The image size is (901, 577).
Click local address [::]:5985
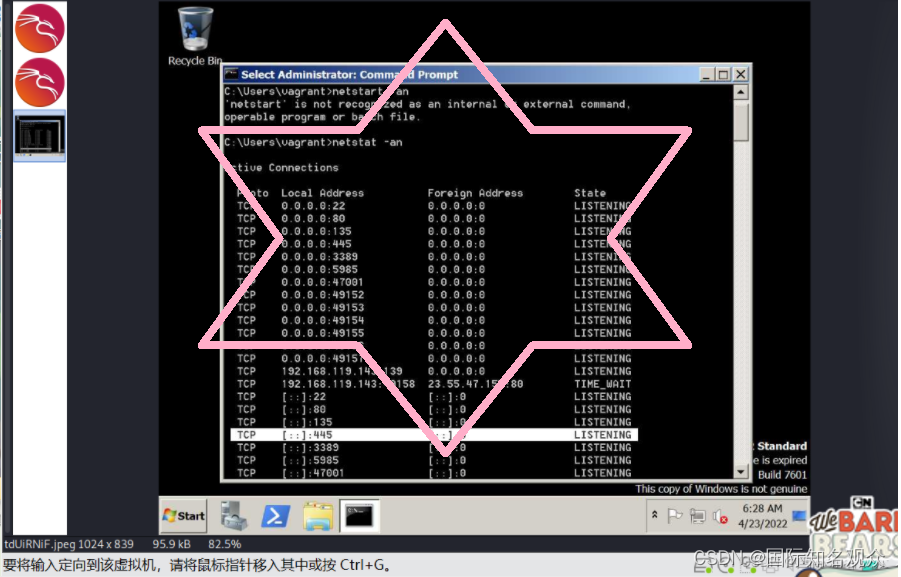[310, 460]
